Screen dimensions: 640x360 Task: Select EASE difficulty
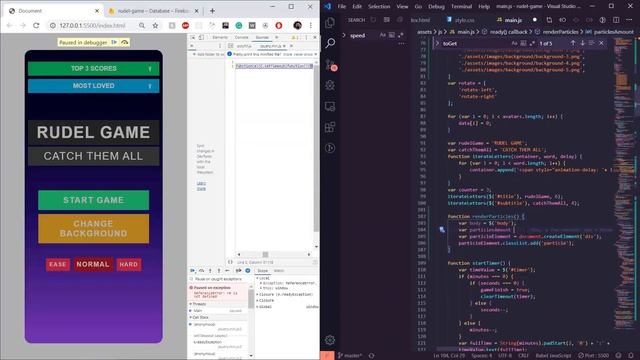(x=58, y=264)
